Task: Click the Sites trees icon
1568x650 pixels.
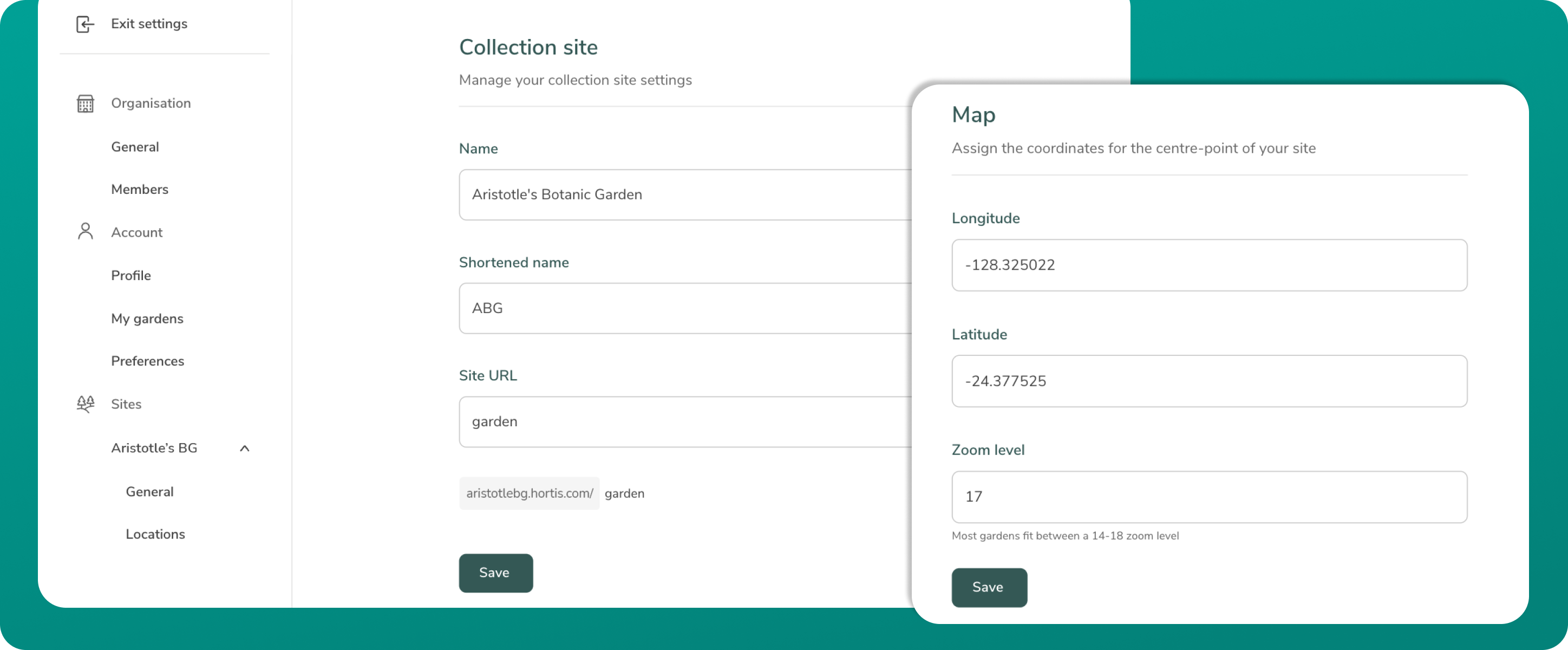Action: coord(85,404)
